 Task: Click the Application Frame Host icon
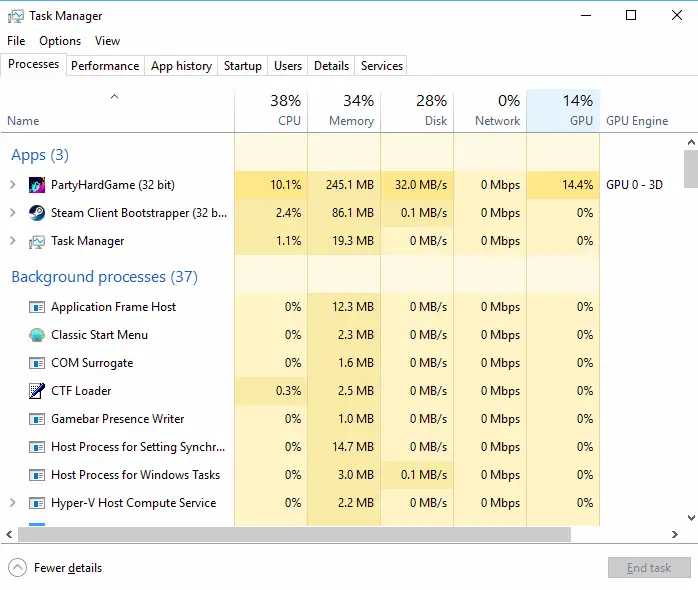coord(37,307)
